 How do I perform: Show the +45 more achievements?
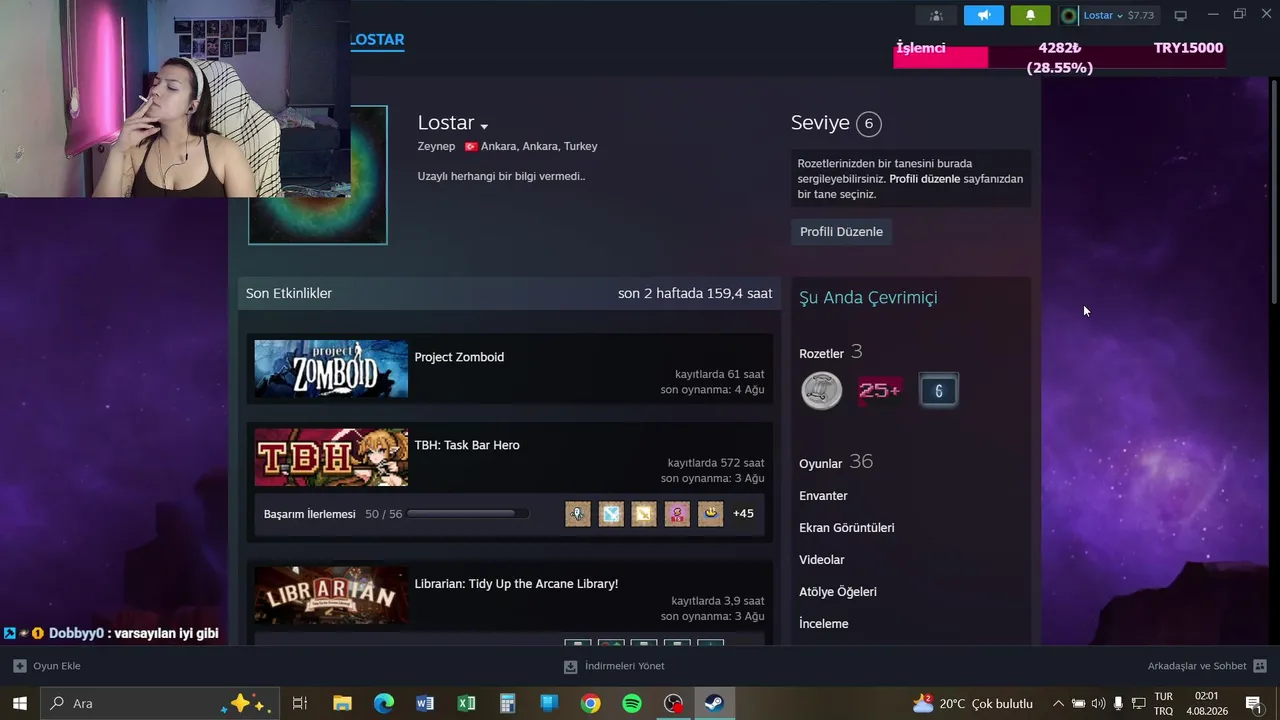point(743,514)
